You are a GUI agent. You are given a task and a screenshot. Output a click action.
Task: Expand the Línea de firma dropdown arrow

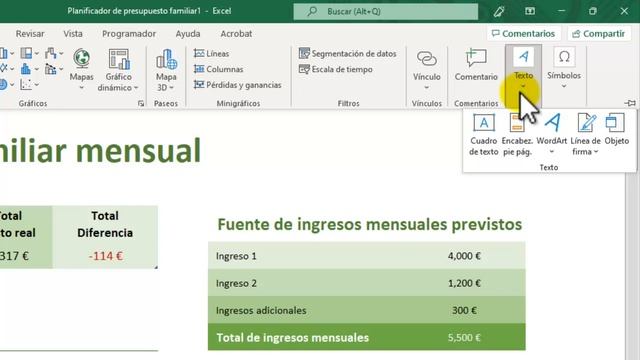tap(596, 152)
